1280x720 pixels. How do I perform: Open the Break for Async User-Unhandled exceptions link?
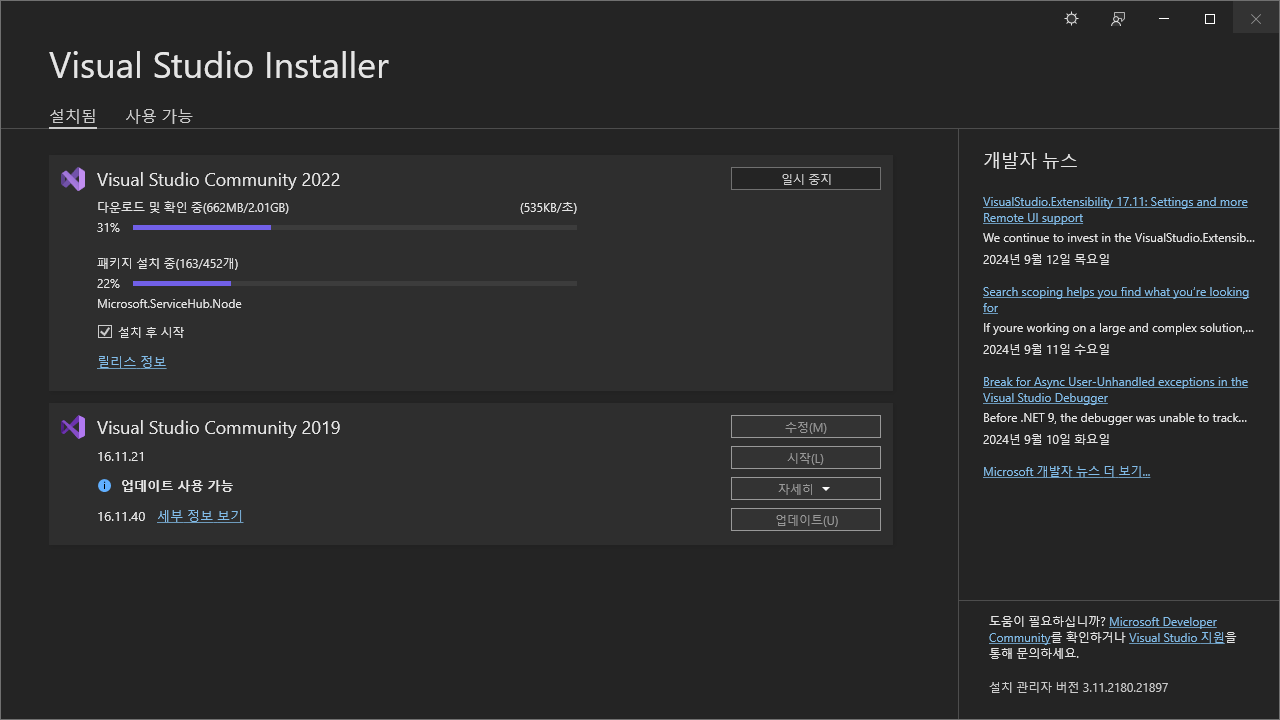pyautogui.click(x=1115, y=390)
